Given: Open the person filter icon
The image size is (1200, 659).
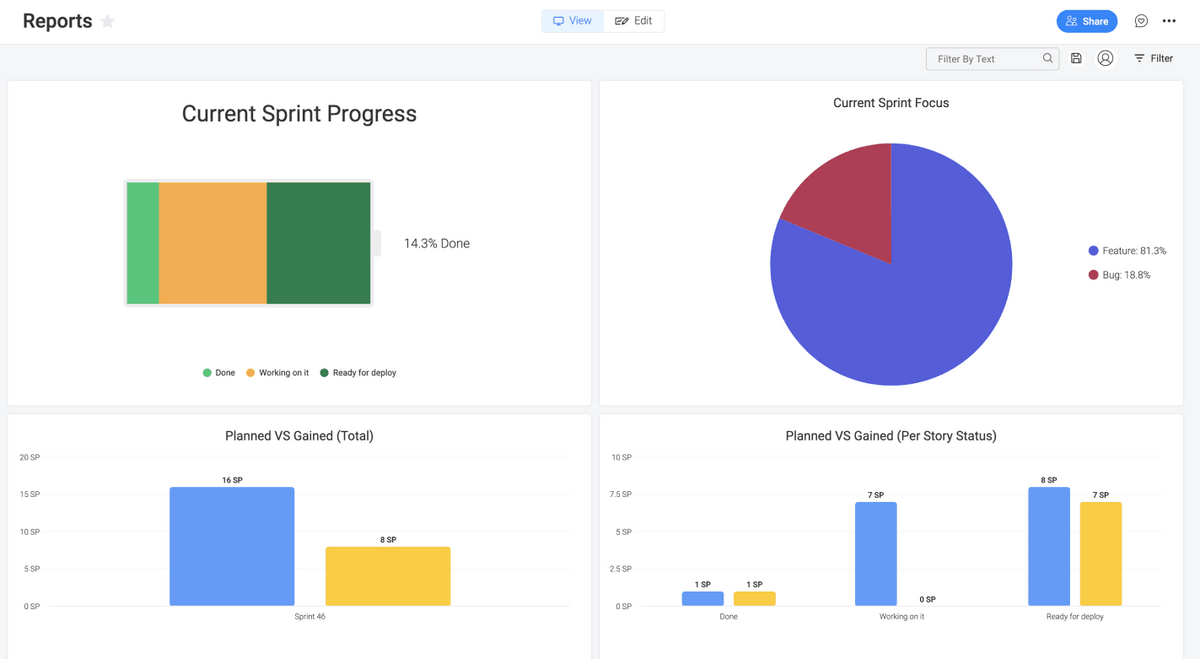Looking at the screenshot, I should (x=1105, y=59).
